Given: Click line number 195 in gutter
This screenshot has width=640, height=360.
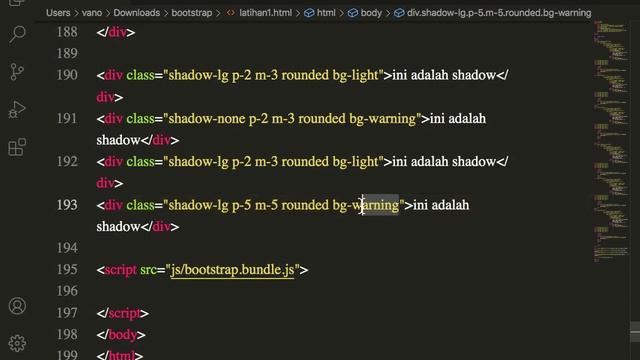Looking at the screenshot, I should tap(67, 270).
